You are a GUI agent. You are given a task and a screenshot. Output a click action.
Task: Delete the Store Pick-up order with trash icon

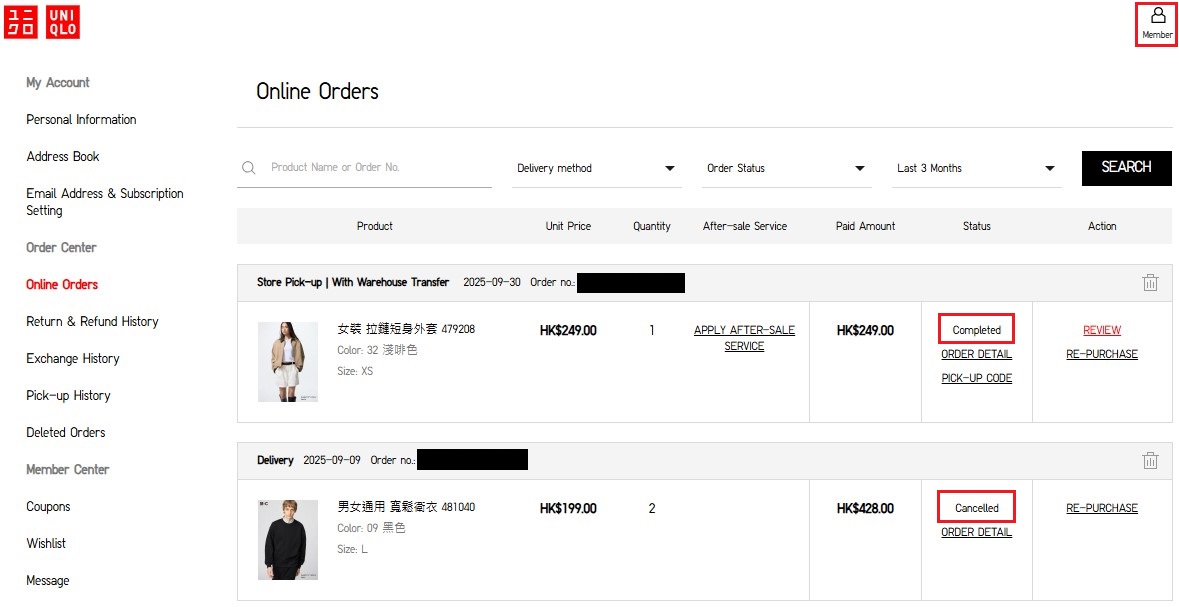pyautogui.click(x=1150, y=283)
